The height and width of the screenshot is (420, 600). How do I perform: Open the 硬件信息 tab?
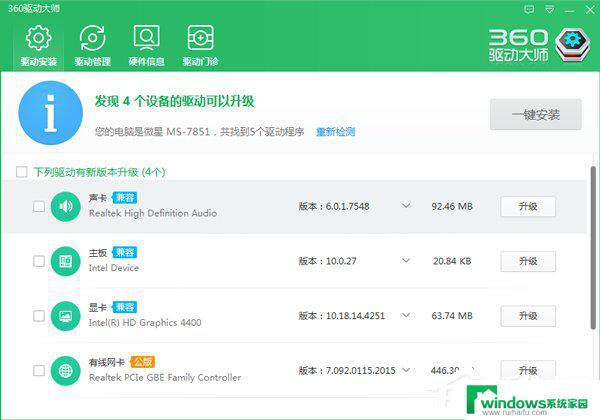pyautogui.click(x=146, y=46)
